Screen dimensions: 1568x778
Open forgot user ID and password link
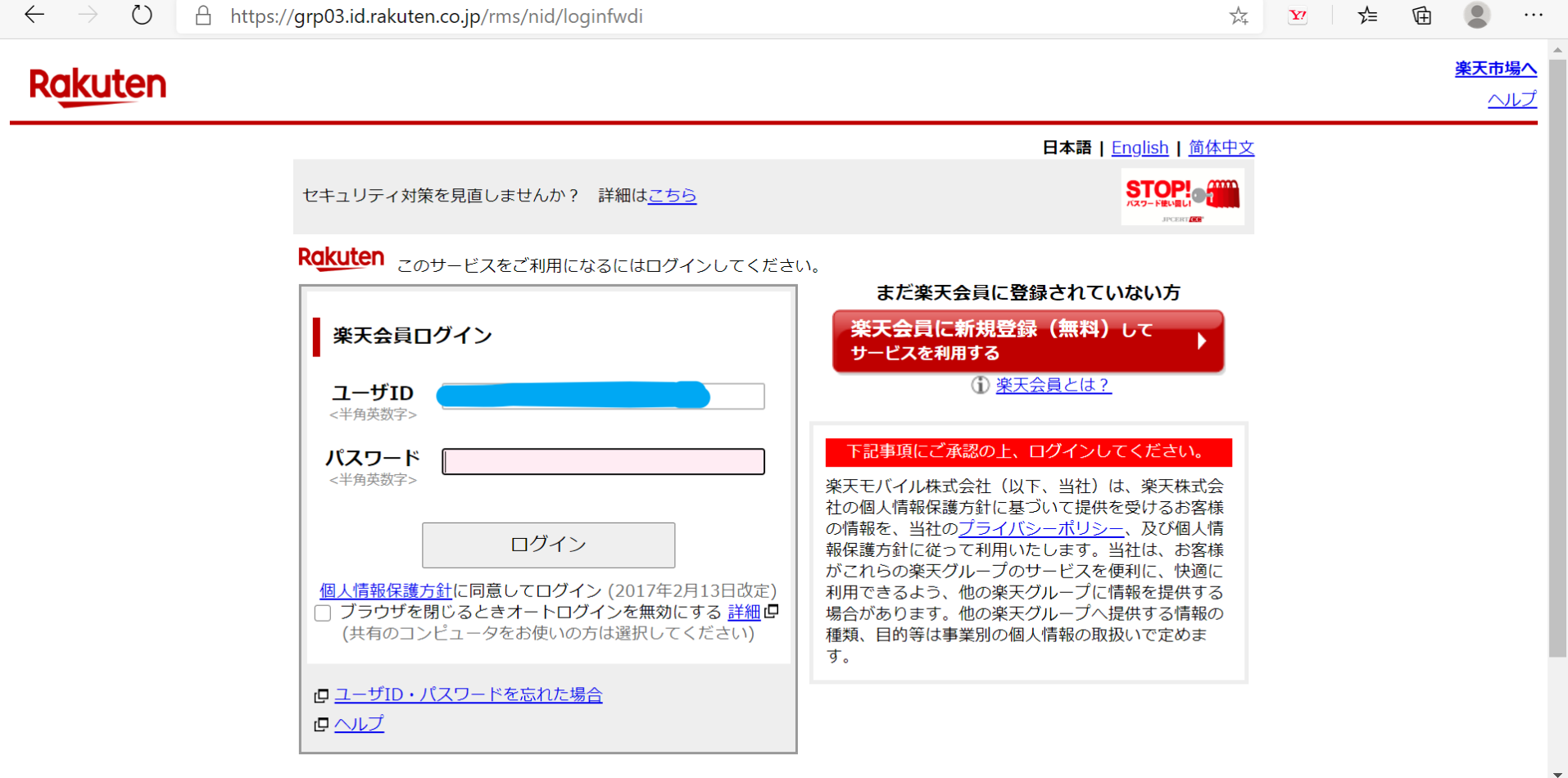[x=468, y=694]
